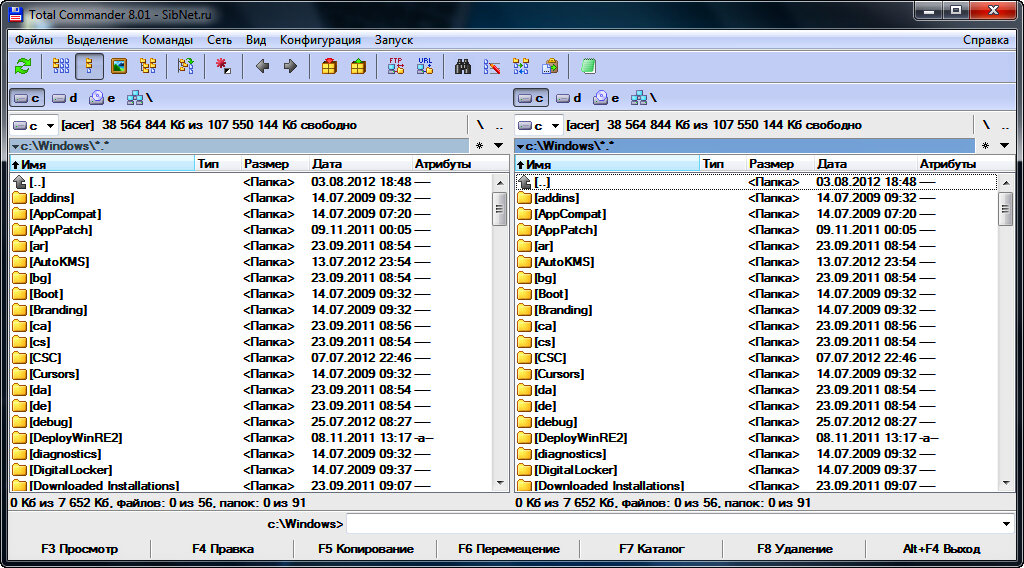Open the URL new FTP connection icon
1024x568 pixels.
[x=425, y=67]
